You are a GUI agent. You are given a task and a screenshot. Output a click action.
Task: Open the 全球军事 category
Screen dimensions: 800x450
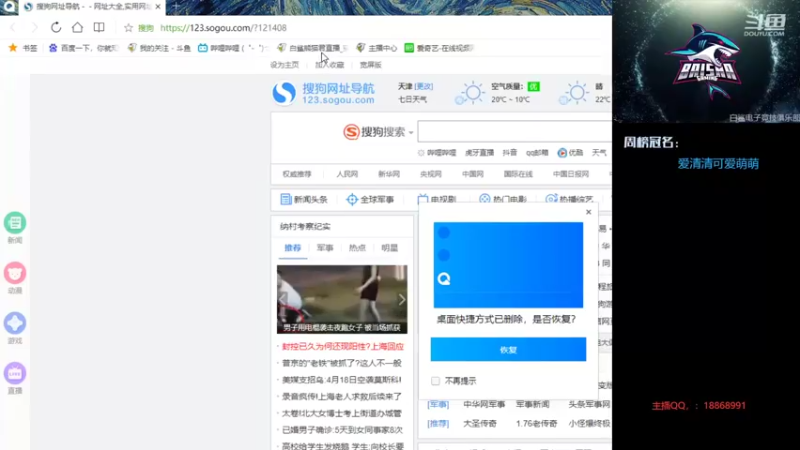click(370, 199)
